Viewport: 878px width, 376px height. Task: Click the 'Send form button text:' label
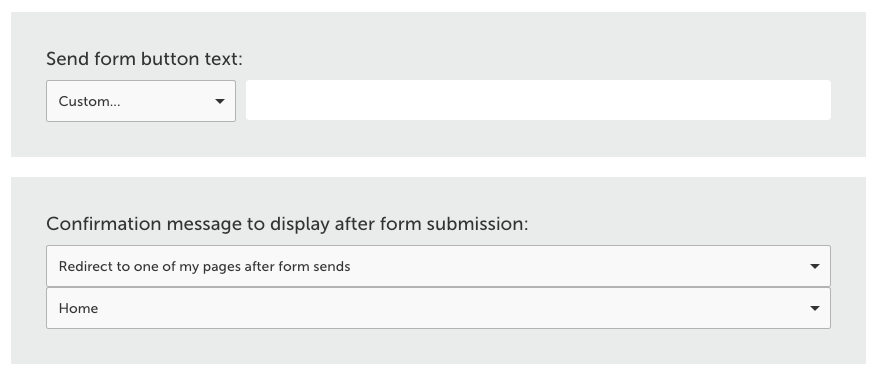point(144,59)
